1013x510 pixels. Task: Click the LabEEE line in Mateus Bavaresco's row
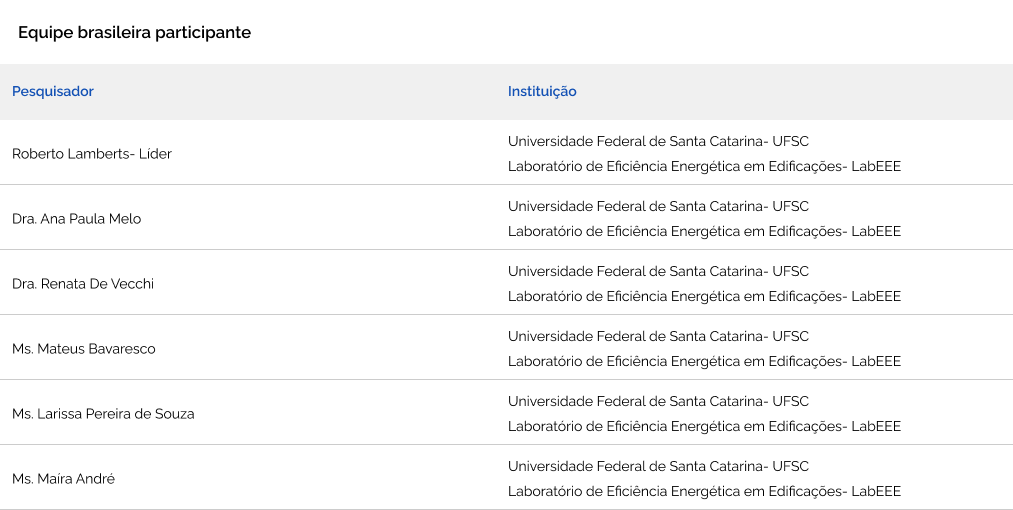(704, 362)
